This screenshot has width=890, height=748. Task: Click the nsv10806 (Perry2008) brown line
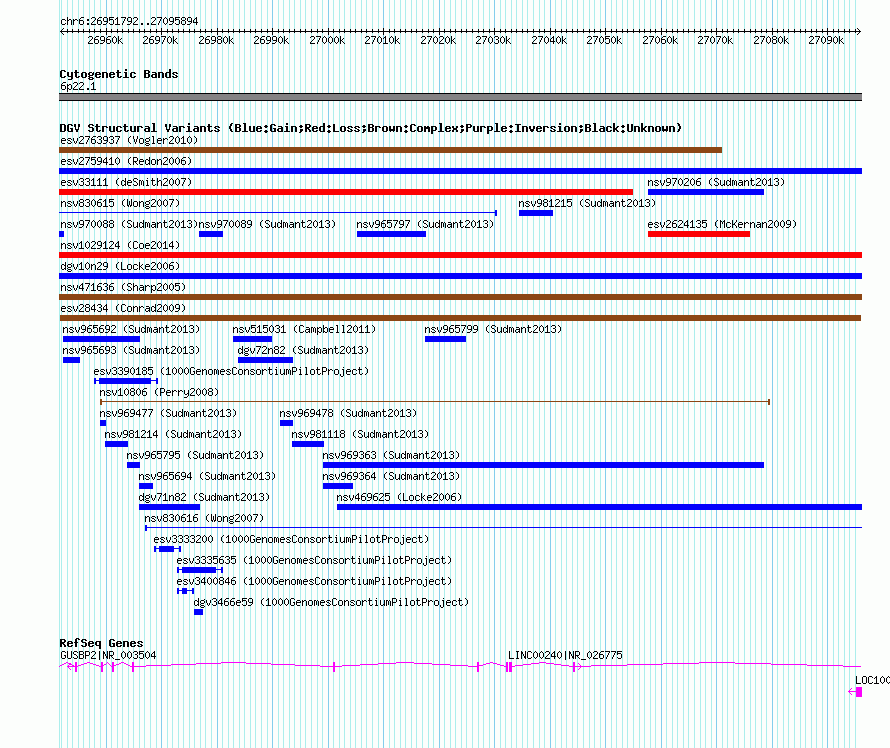click(x=435, y=402)
